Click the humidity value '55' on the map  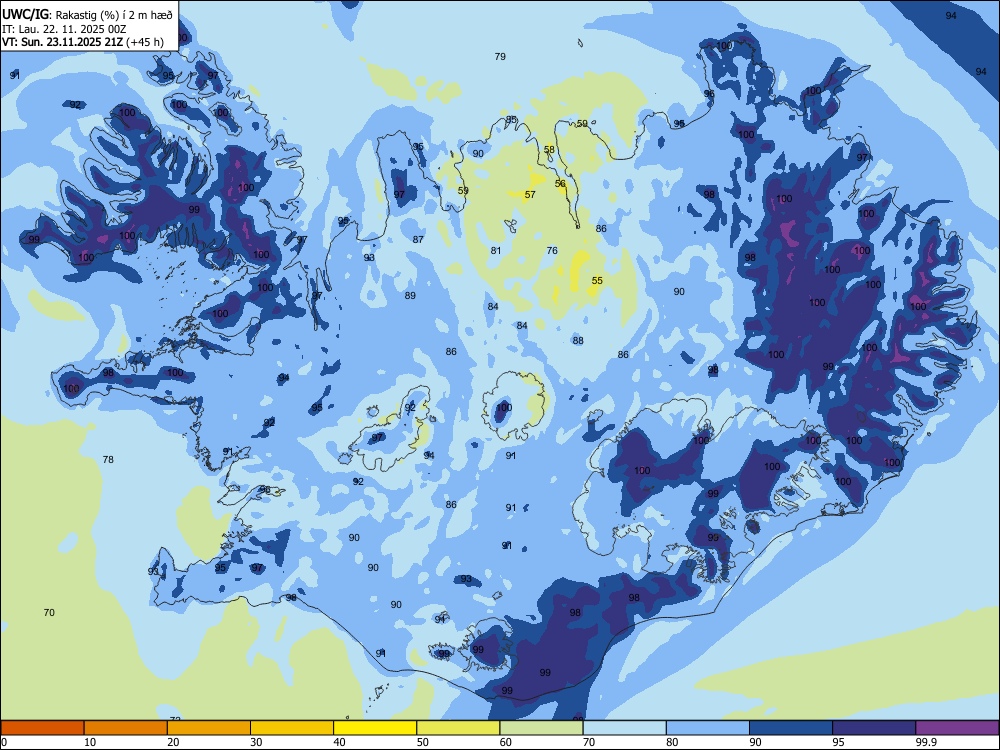[x=597, y=281]
